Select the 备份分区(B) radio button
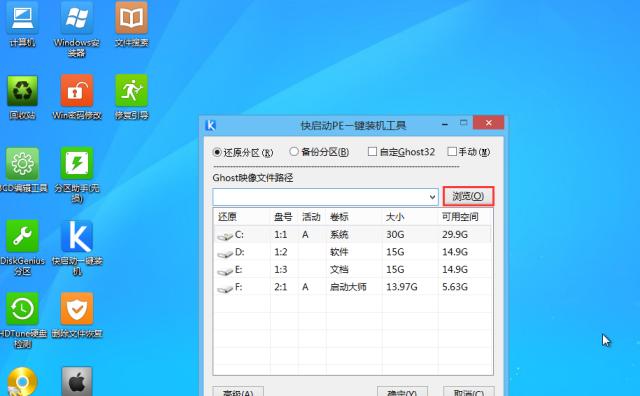The height and width of the screenshot is (396, 640). tap(293, 151)
